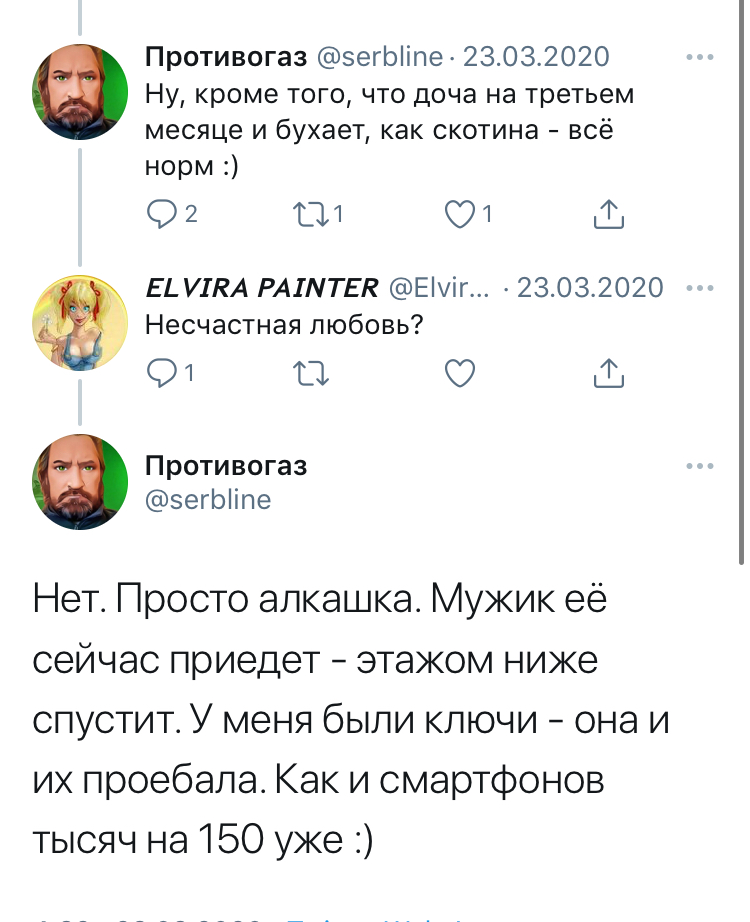
Task: Open Противогаз name in first tweet
Action: pos(225,57)
